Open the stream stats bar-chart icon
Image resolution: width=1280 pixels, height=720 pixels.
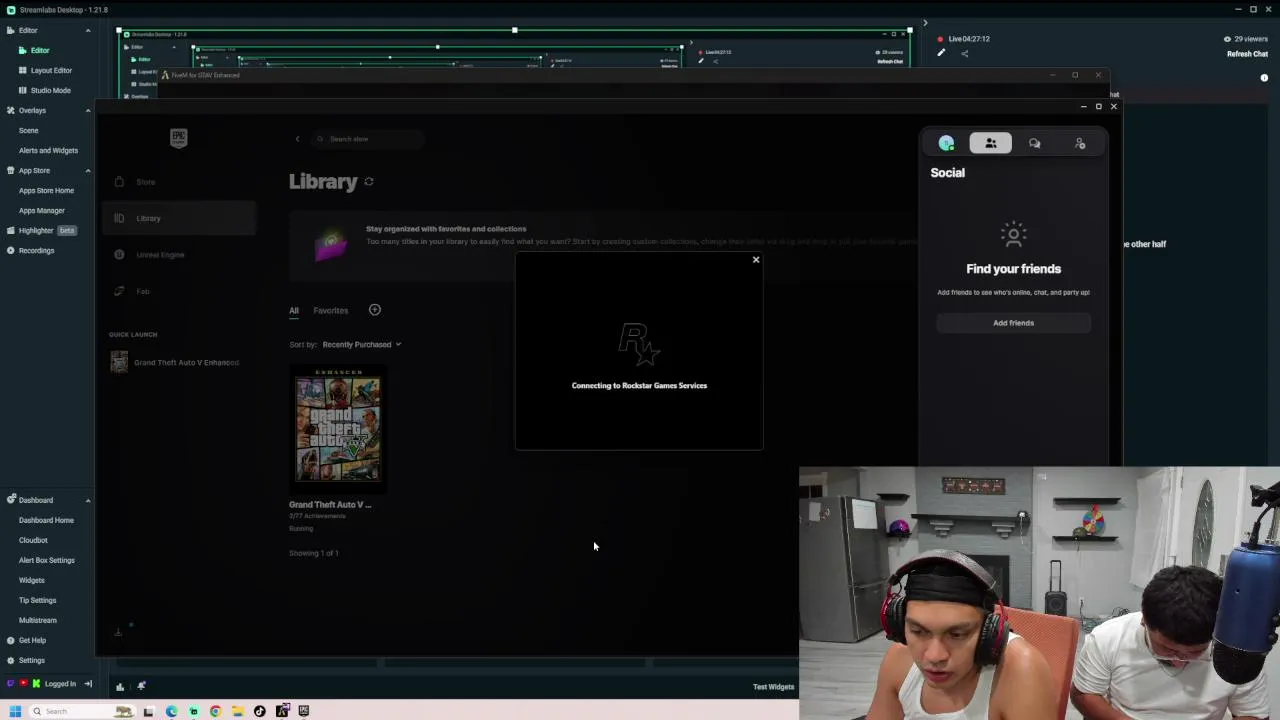click(120, 686)
